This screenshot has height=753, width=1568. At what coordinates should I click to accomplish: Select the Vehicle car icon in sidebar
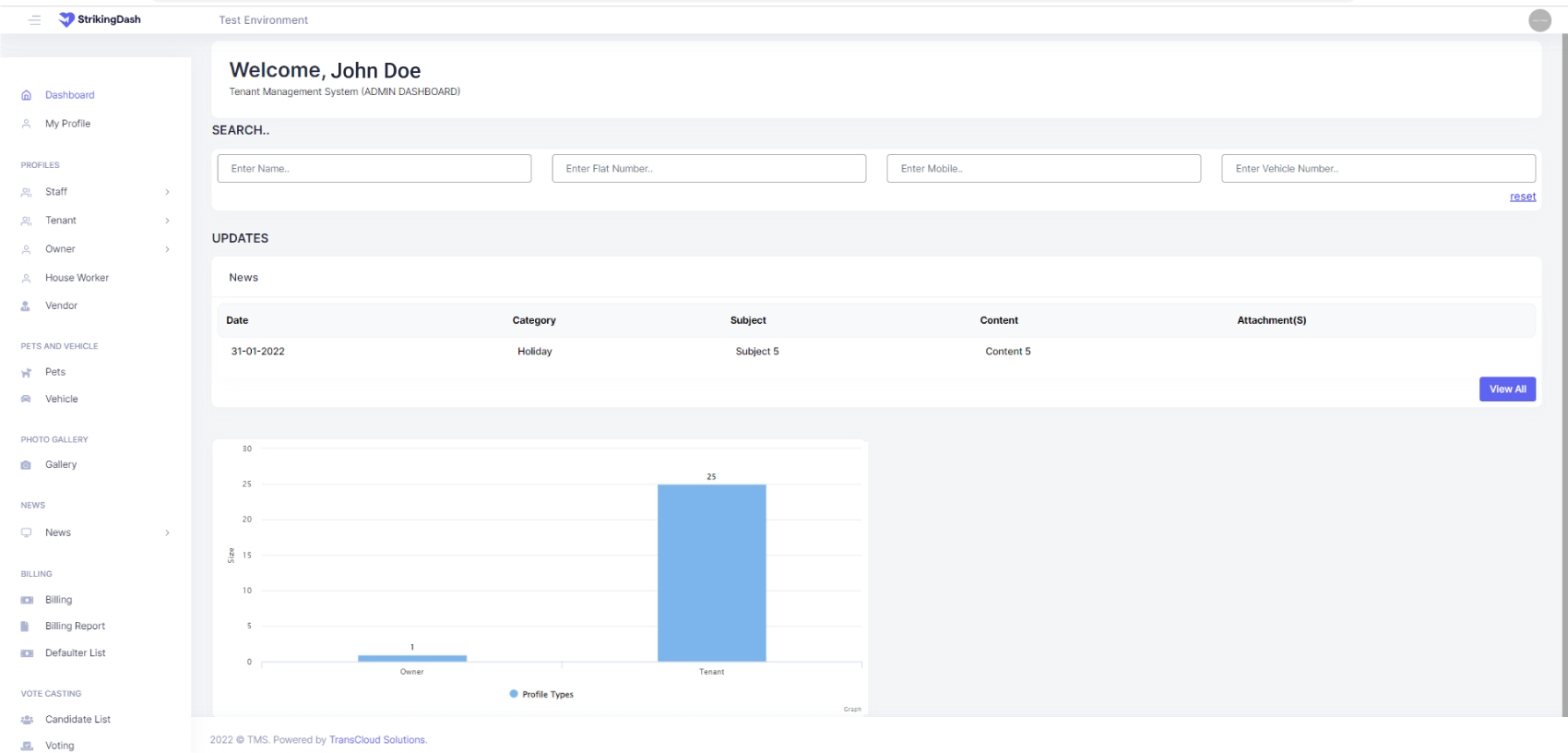pos(26,400)
